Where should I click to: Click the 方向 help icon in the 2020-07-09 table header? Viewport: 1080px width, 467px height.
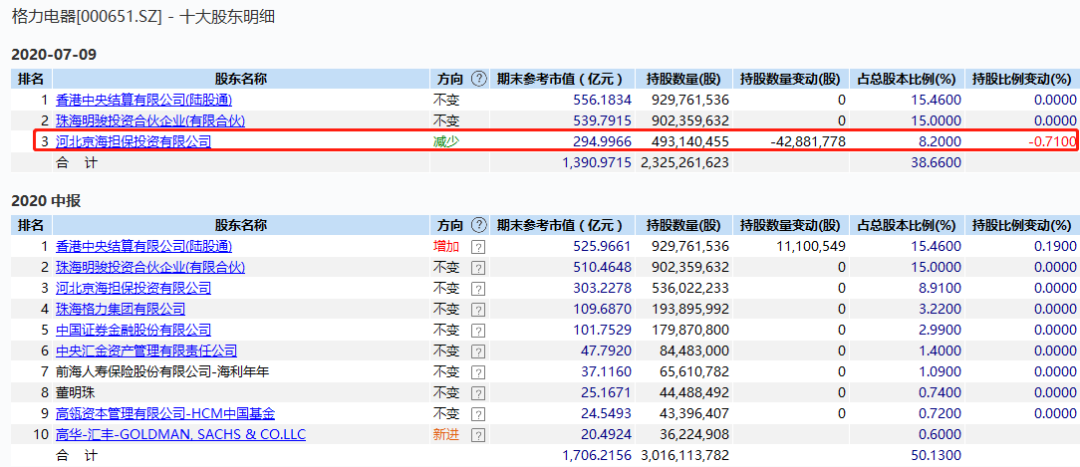[x=479, y=79]
